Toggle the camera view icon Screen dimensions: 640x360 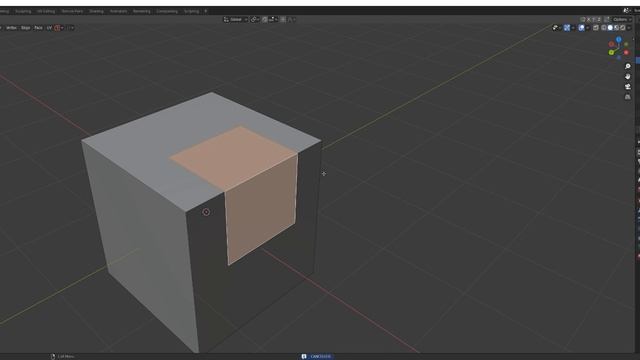[x=628, y=87]
